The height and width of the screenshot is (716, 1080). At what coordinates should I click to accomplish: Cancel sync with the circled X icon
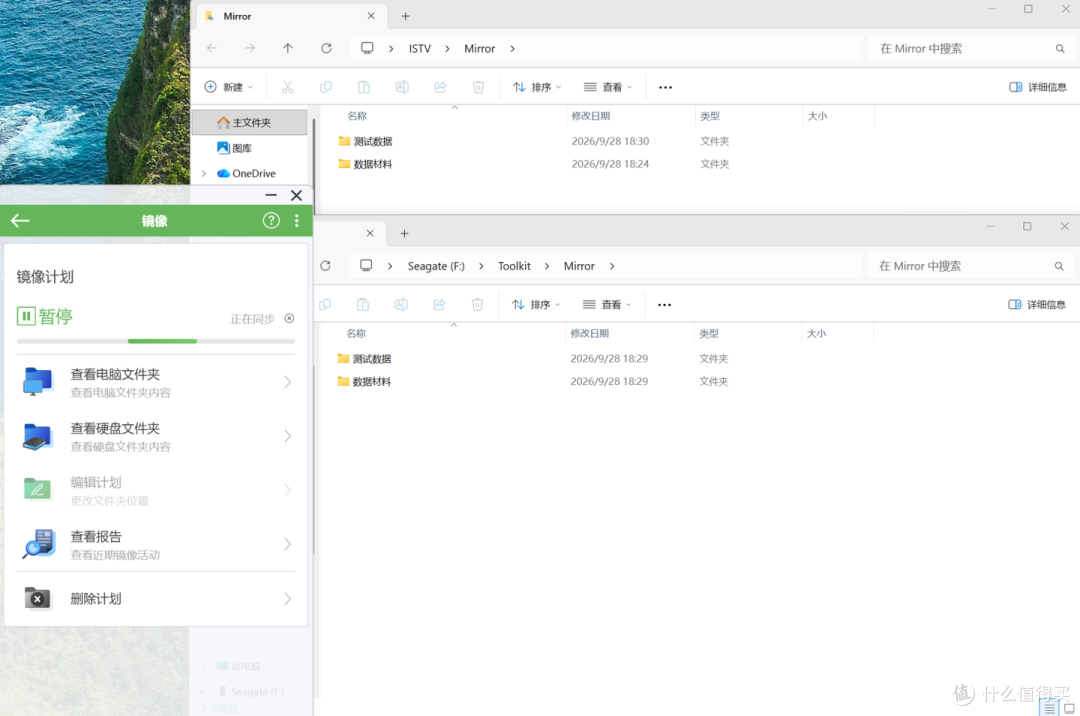tap(289, 318)
